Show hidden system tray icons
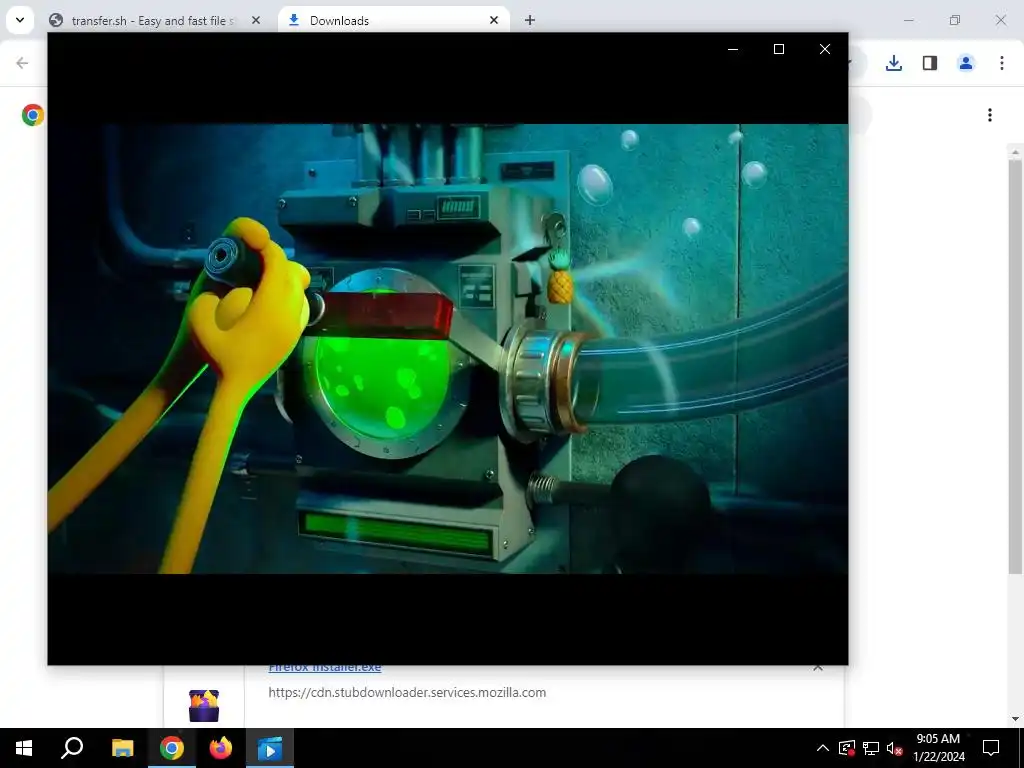This screenshot has height=768, width=1024. click(823, 748)
